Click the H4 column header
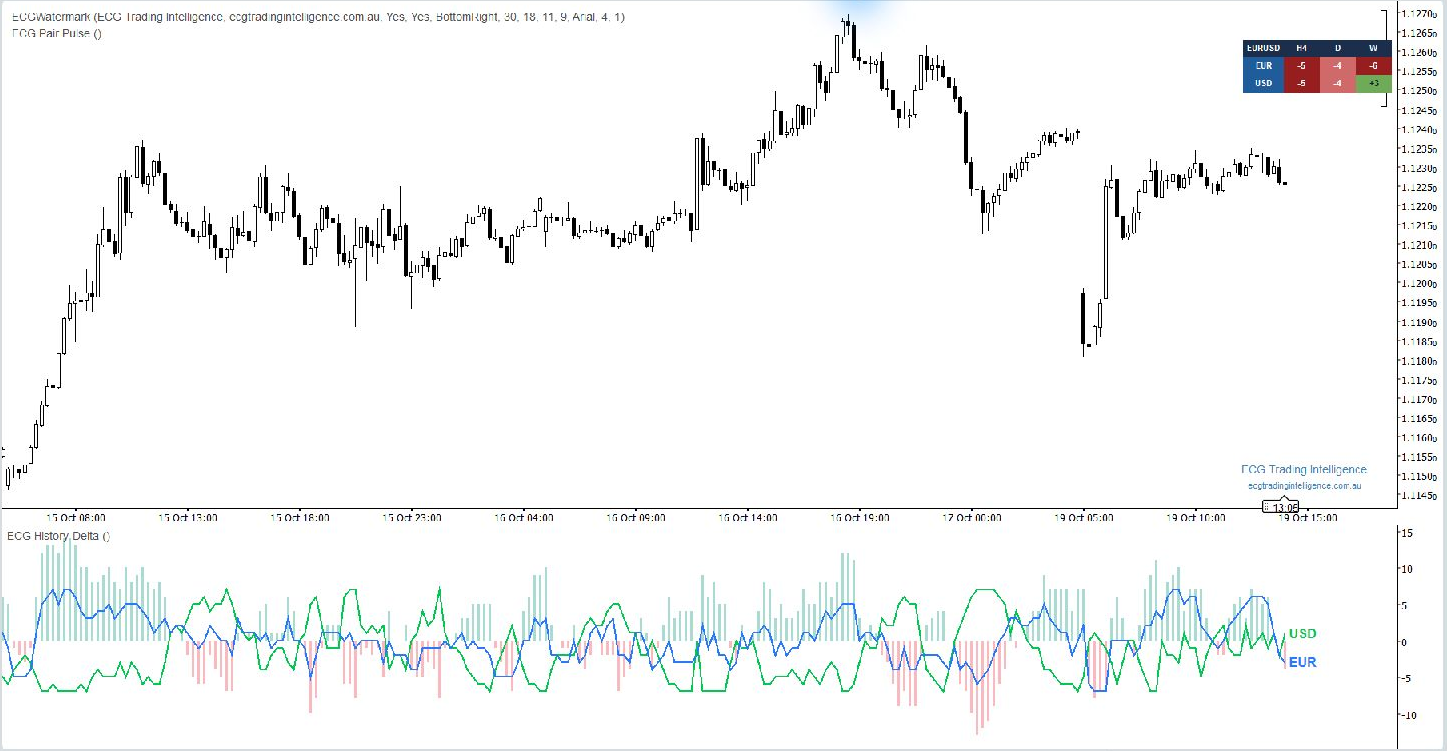 (x=1301, y=48)
